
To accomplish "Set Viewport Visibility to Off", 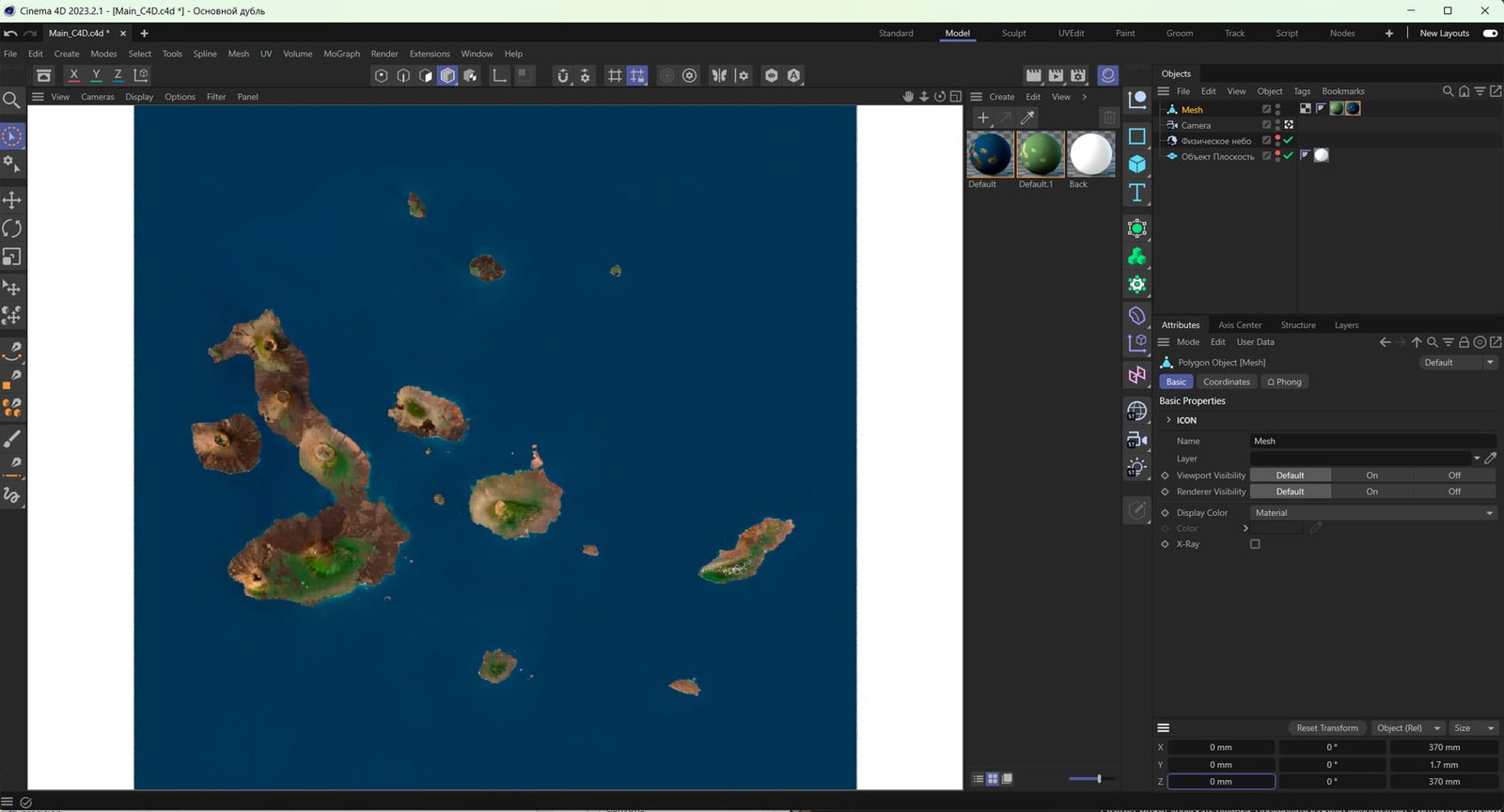I will 1454,476.
